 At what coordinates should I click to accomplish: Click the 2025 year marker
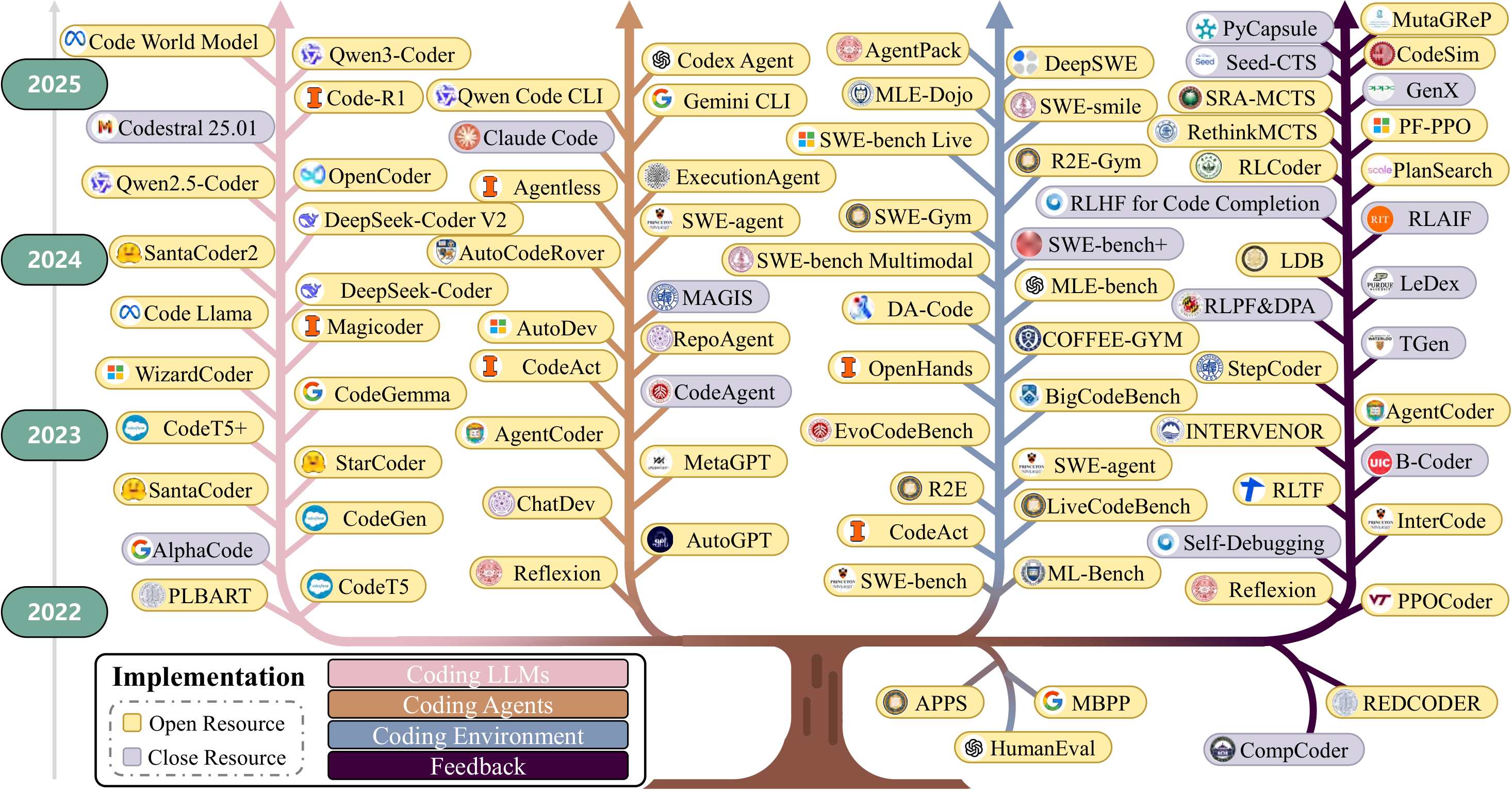point(55,84)
